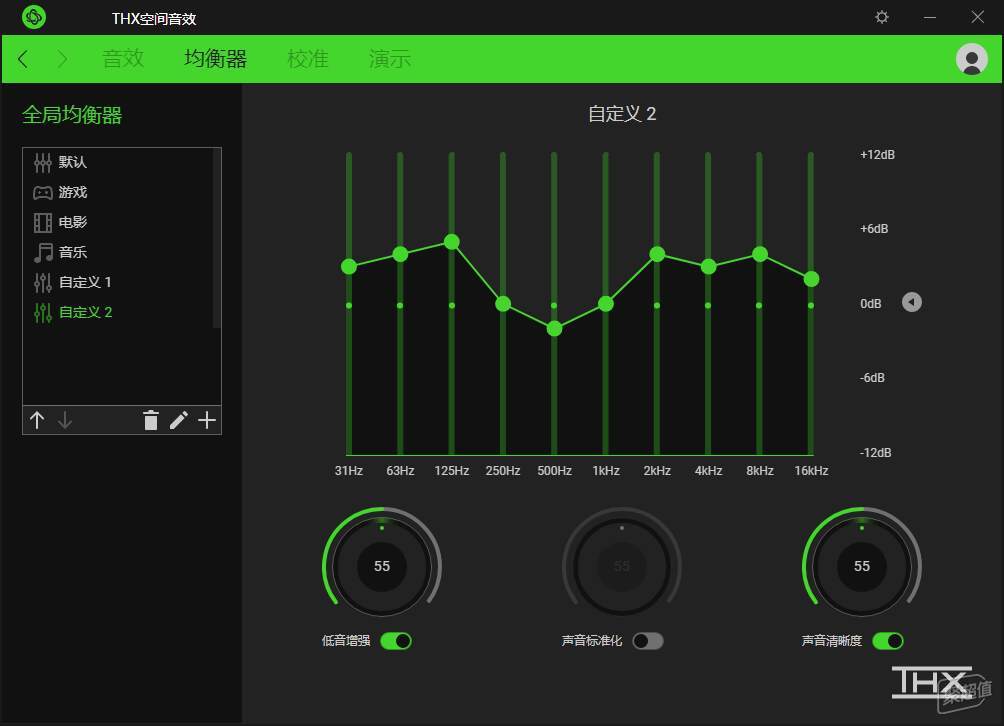Toggle the 低音增强 bass boost switch
Image resolution: width=1004 pixels, height=726 pixels.
[x=396, y=641]
